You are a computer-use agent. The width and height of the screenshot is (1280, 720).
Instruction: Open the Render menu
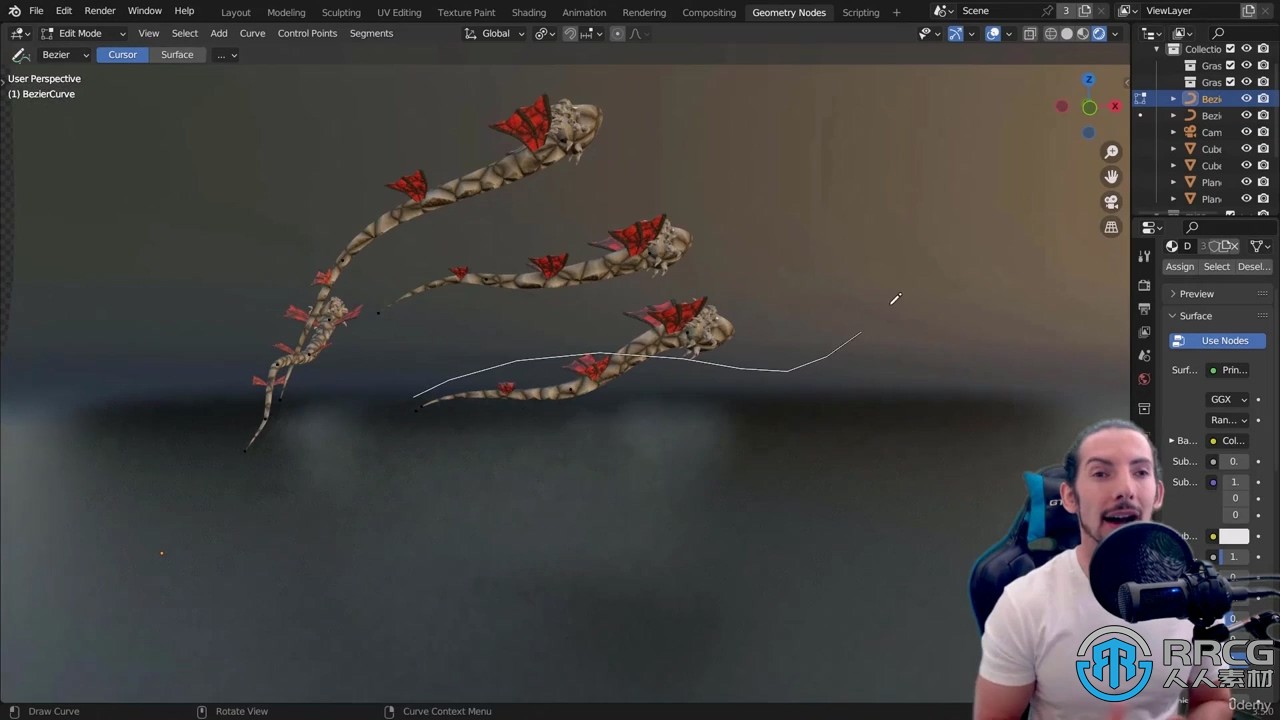pos(100,11)
